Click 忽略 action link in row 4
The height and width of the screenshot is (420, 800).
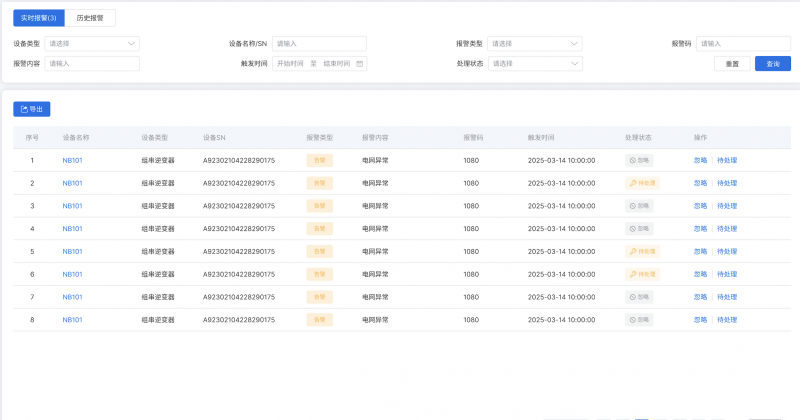700,229
